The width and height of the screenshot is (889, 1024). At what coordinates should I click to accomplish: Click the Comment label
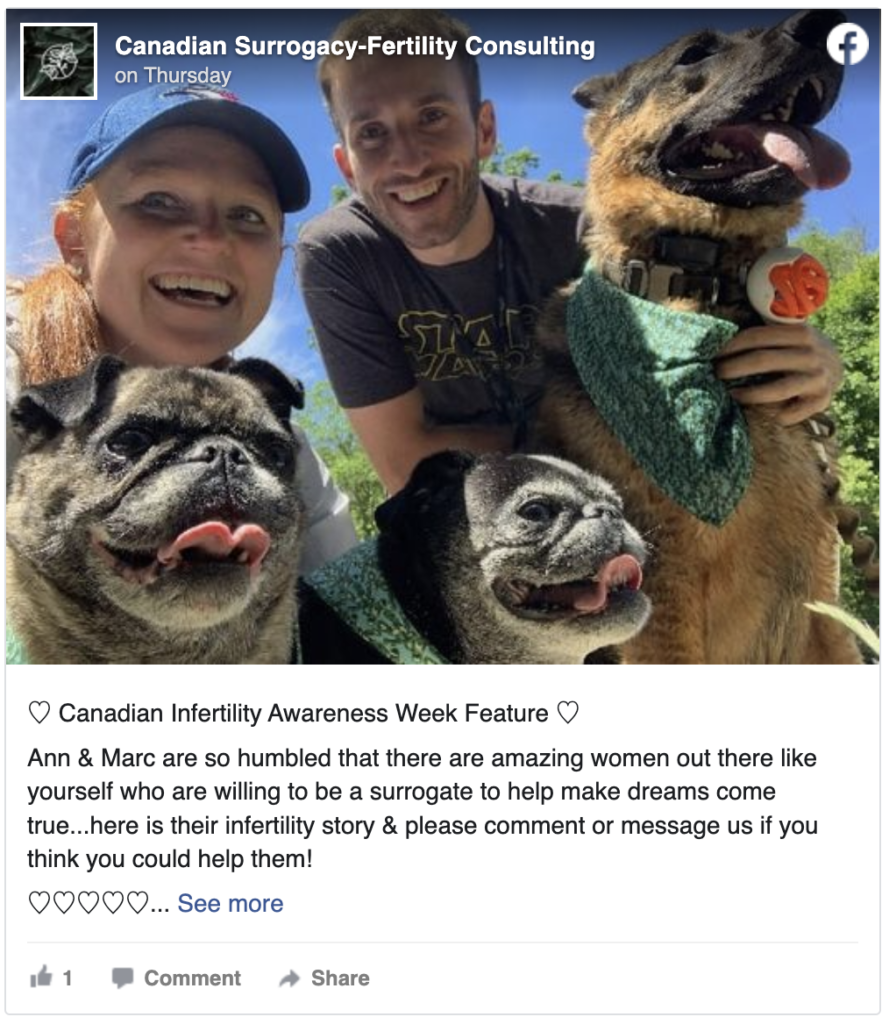tap(192, 978)
